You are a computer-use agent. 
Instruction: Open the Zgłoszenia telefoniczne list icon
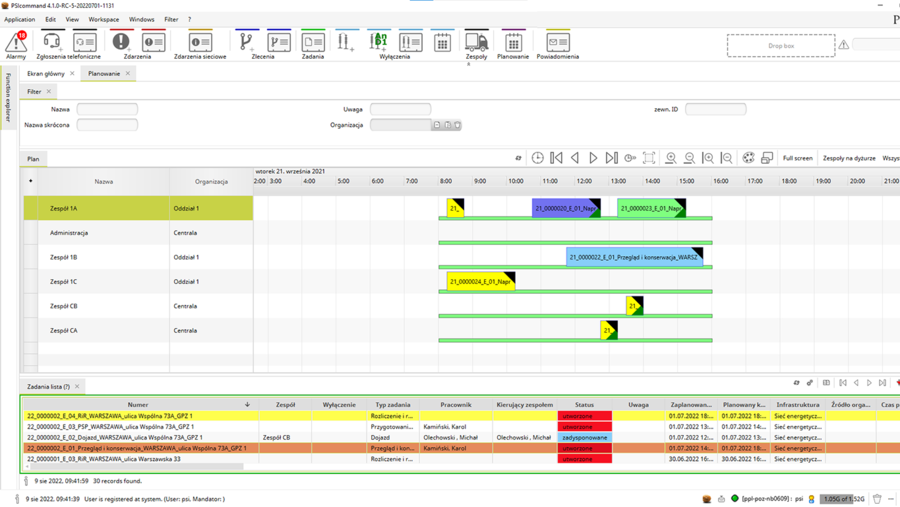(85, 42)
